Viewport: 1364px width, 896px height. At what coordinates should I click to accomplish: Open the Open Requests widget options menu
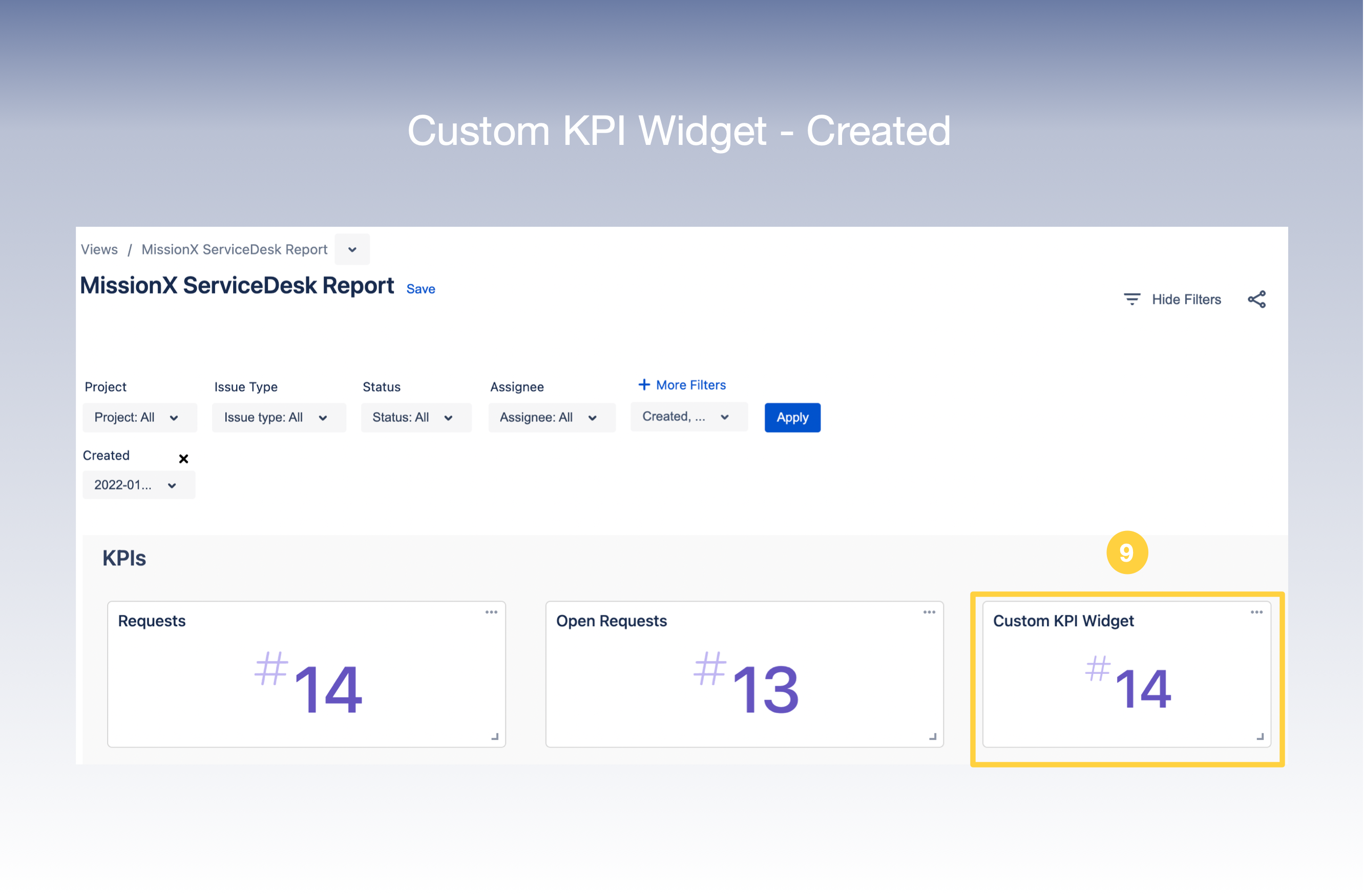[930, 612]
